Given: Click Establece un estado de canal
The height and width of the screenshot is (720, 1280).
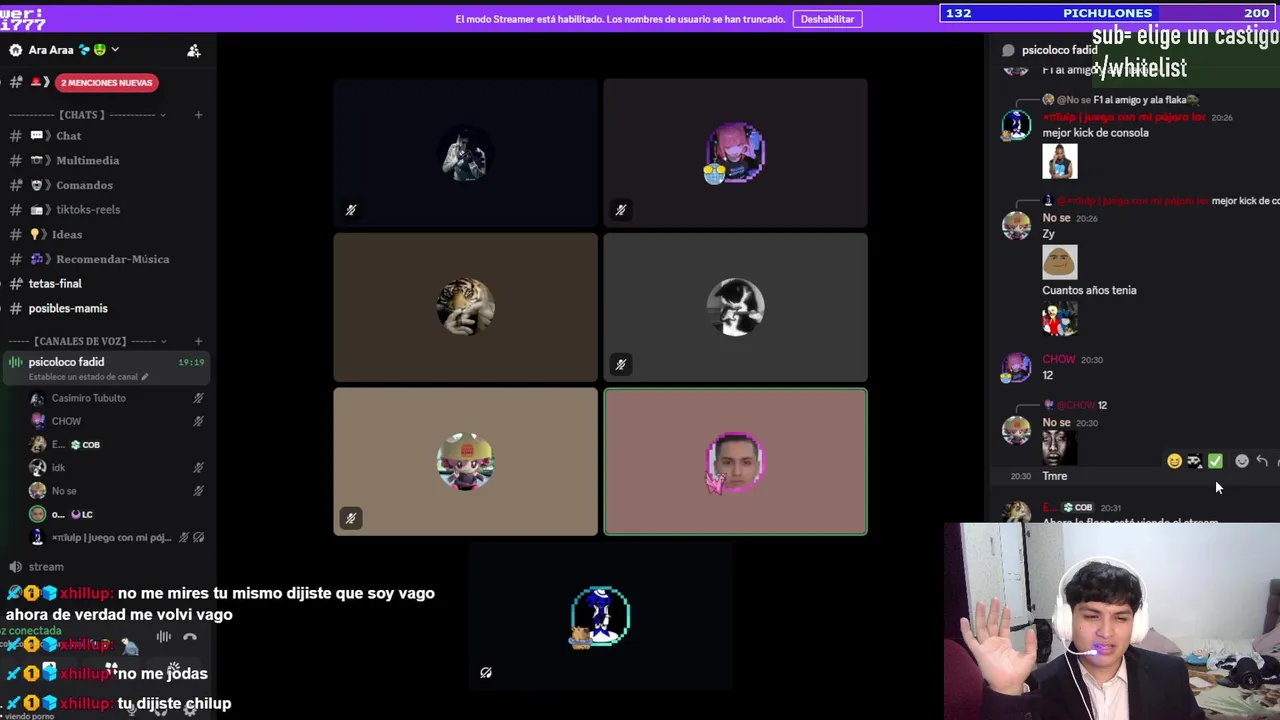Looking at the screenshot, I should pos(88,377).
